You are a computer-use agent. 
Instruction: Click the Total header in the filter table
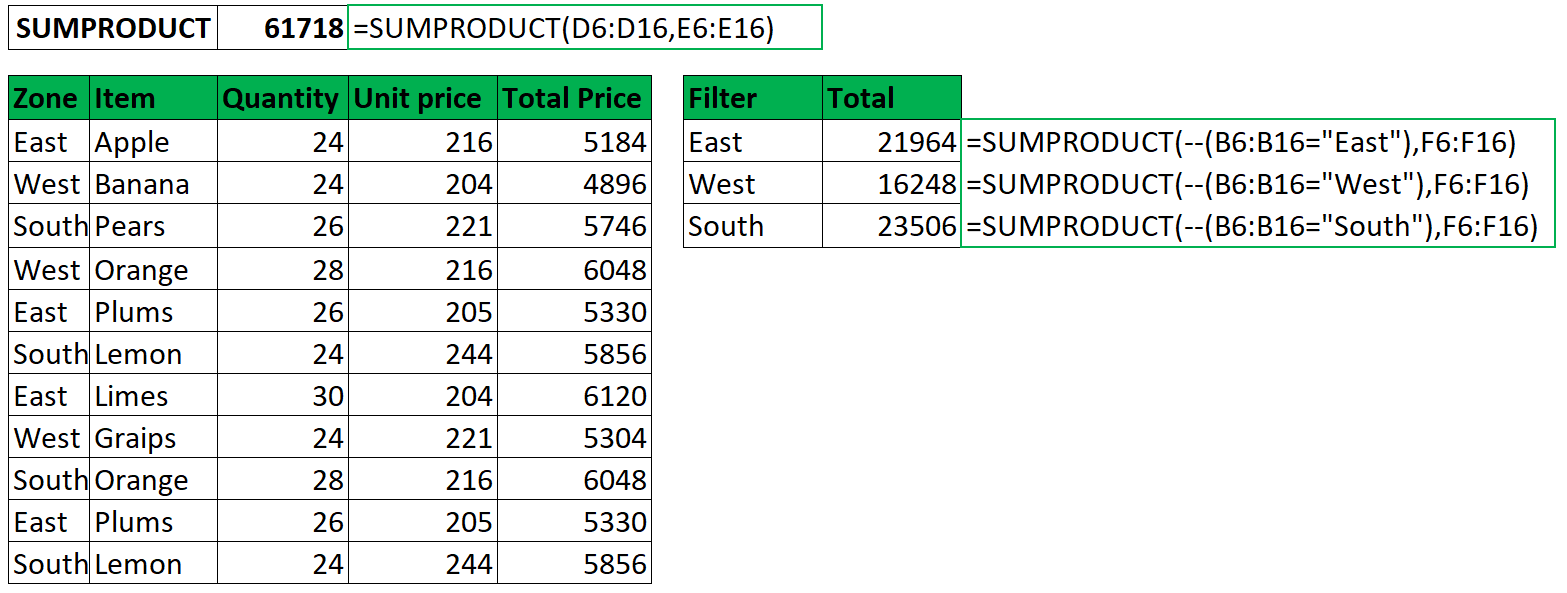pos(891,98)
